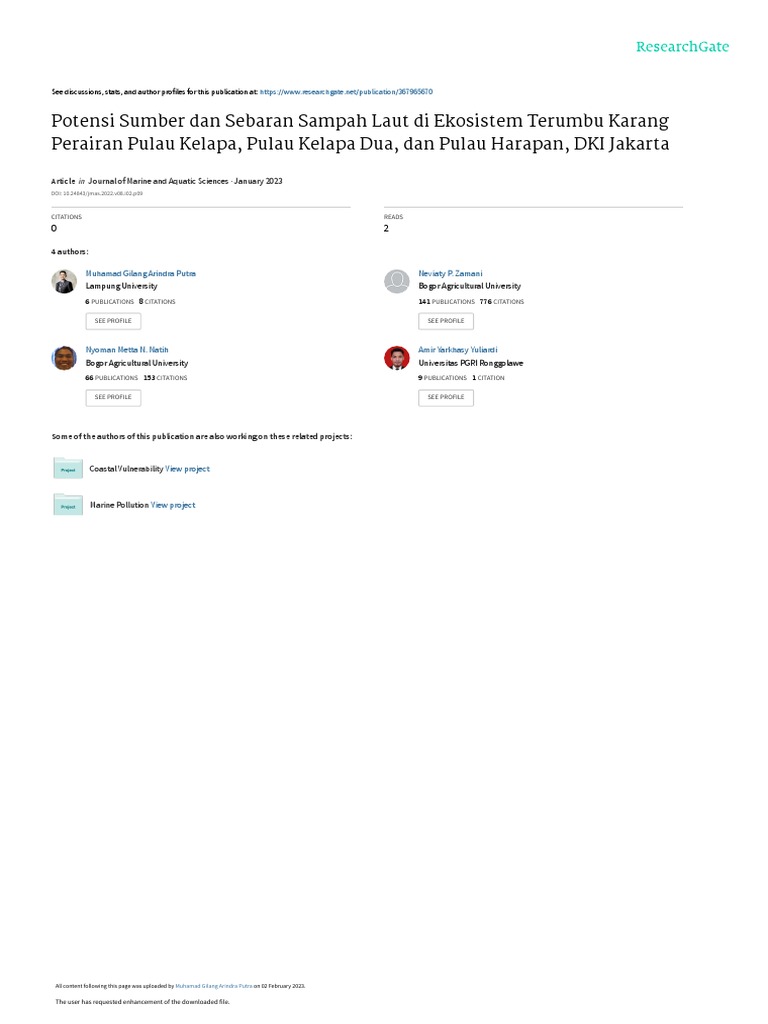This screenshot has height=1024, width=768.
Task: Click the Coastal Vulnerability project folder icon
Action: [x=68, y=468]
